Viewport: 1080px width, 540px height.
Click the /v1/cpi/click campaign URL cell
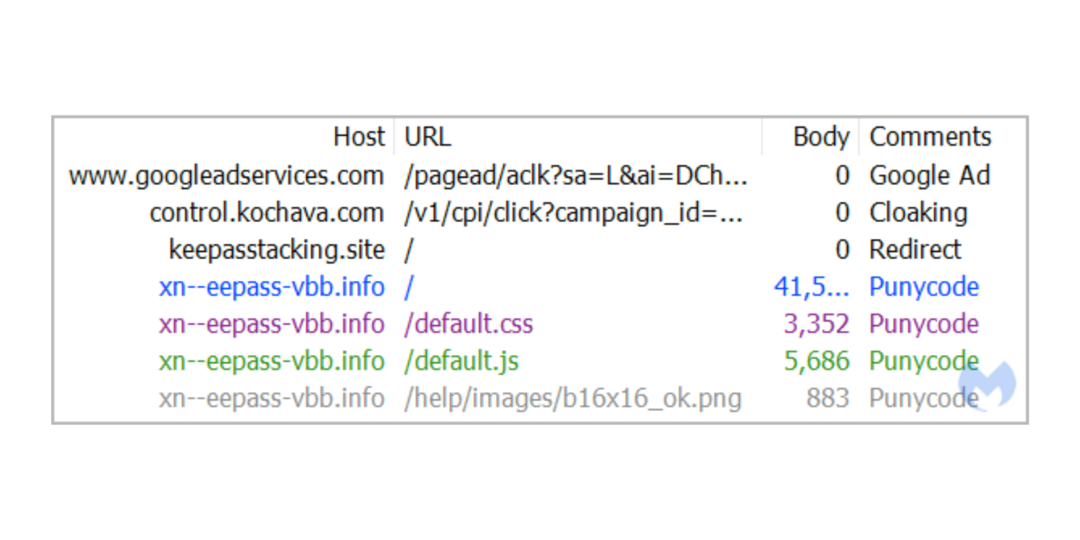coord(574,213)
